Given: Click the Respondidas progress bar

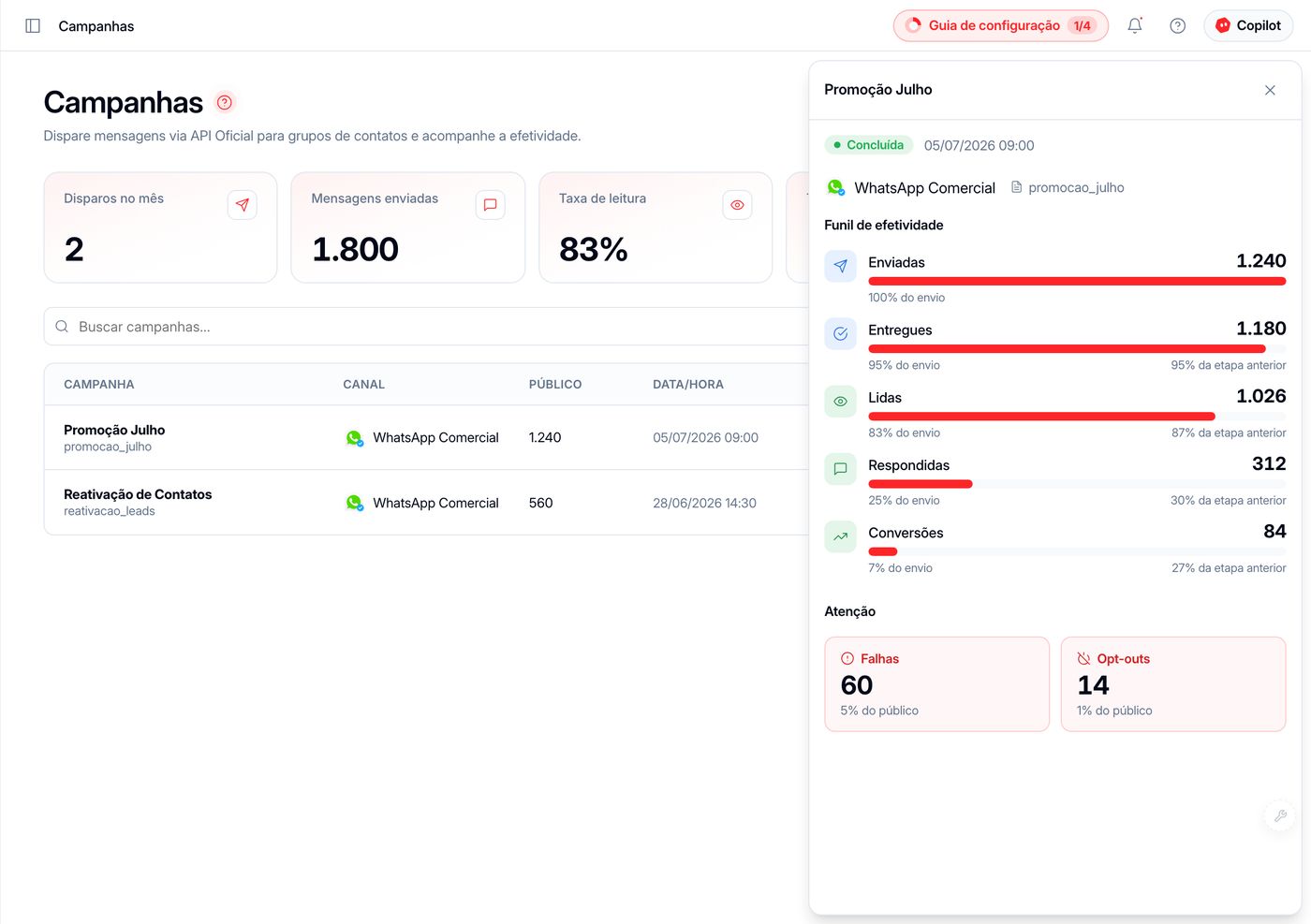Looking at the screenshot, I should [x=1077, y=484].
